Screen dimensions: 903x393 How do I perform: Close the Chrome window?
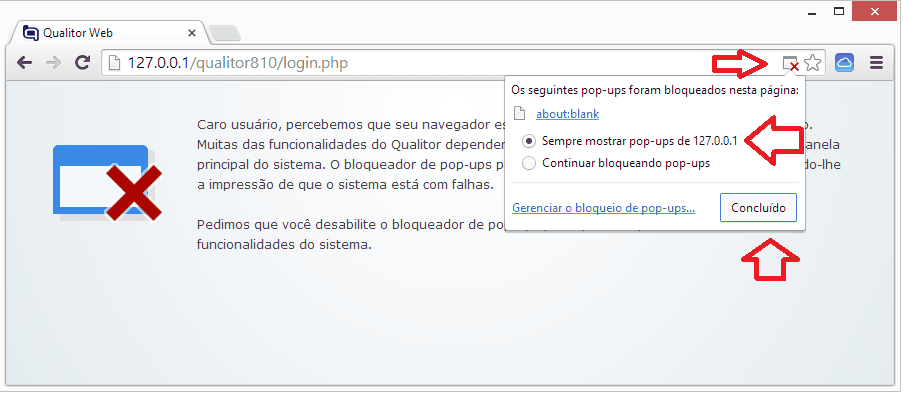874,12
